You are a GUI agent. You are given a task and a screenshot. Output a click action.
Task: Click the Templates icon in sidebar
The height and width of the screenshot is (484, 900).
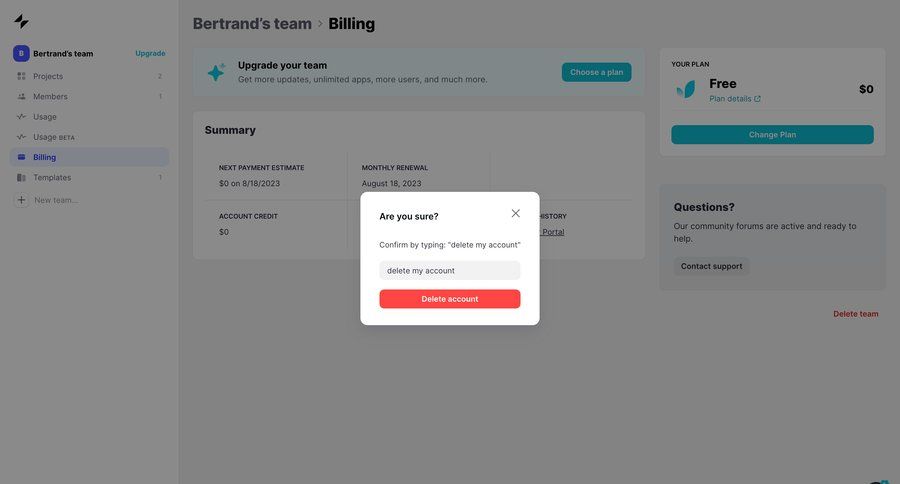pos(21,178)
